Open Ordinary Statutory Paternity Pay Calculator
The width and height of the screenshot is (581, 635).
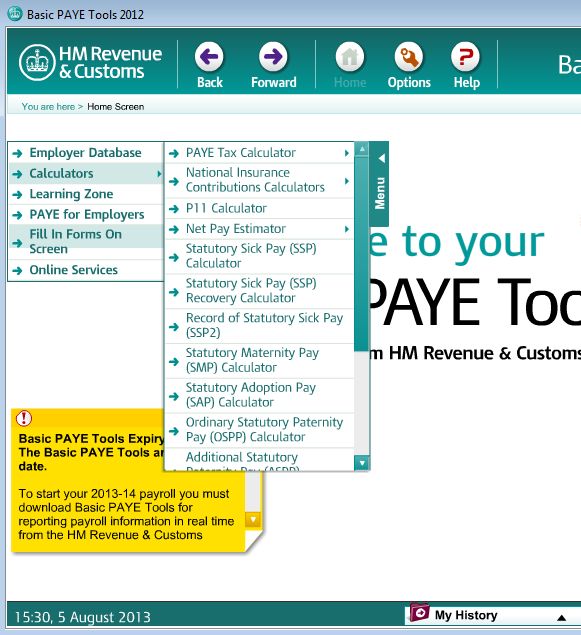pos(260,430)
